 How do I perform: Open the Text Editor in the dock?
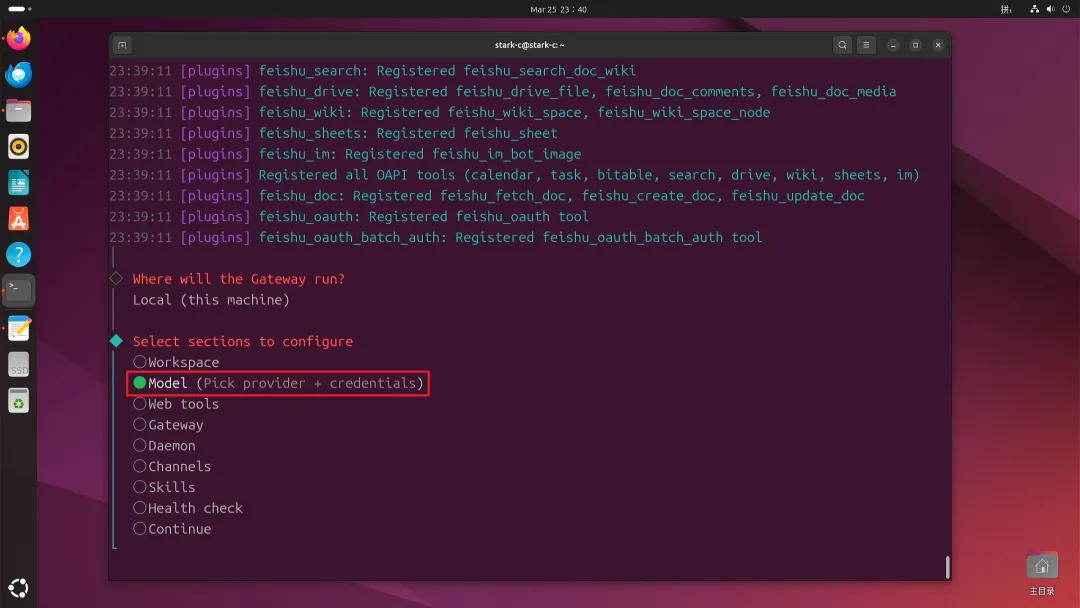[19, 328]
